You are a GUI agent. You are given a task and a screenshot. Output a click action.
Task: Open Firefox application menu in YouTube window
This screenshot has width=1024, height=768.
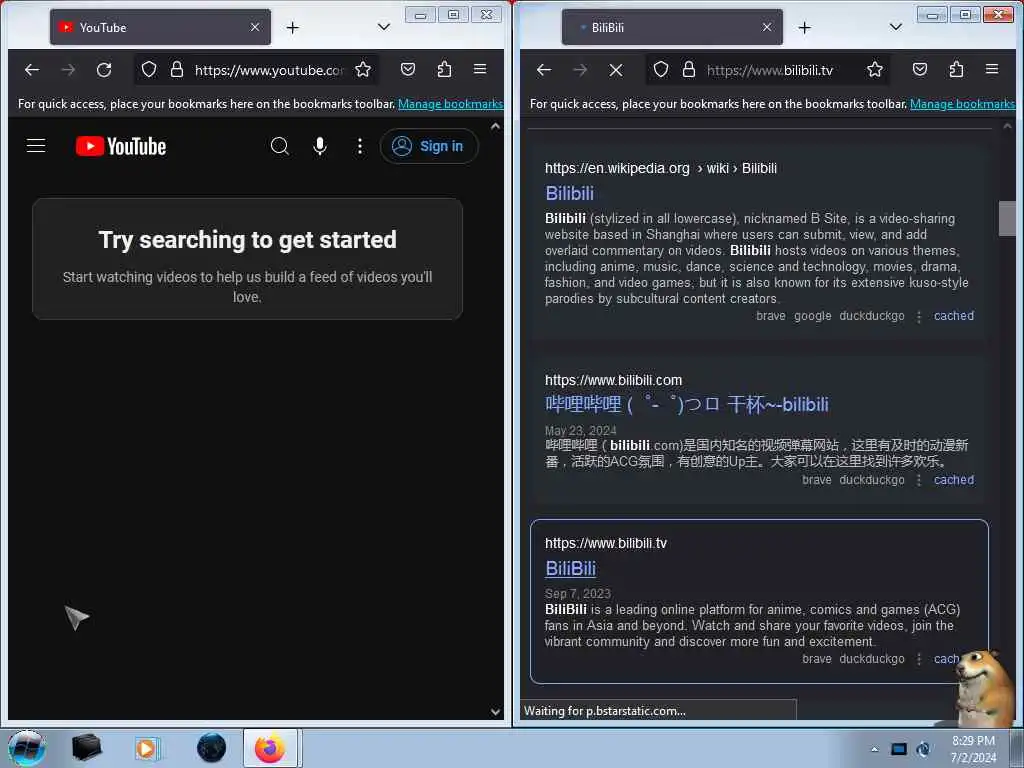coord(480,69)
